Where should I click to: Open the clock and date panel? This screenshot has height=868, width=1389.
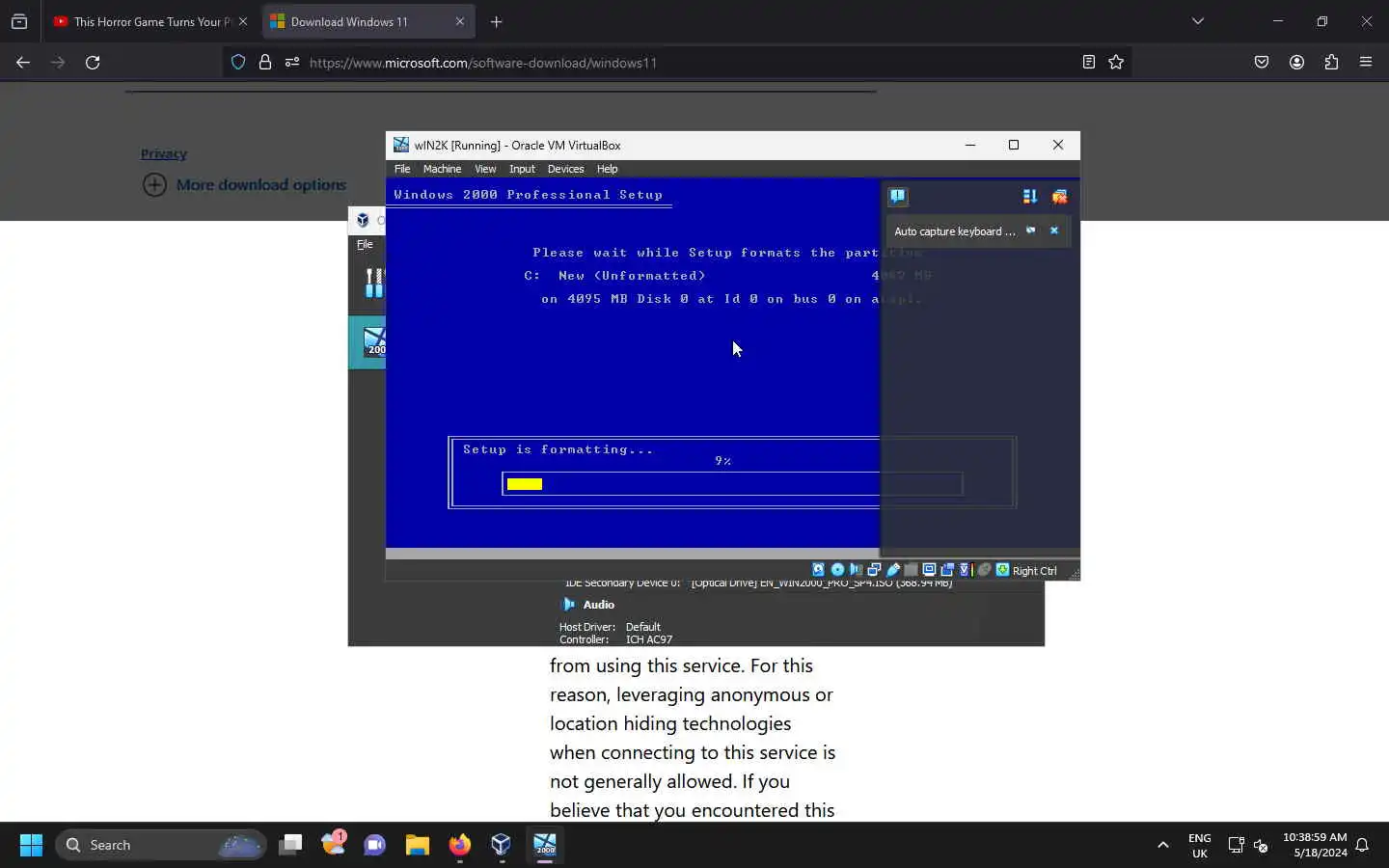click(1315, 845)
